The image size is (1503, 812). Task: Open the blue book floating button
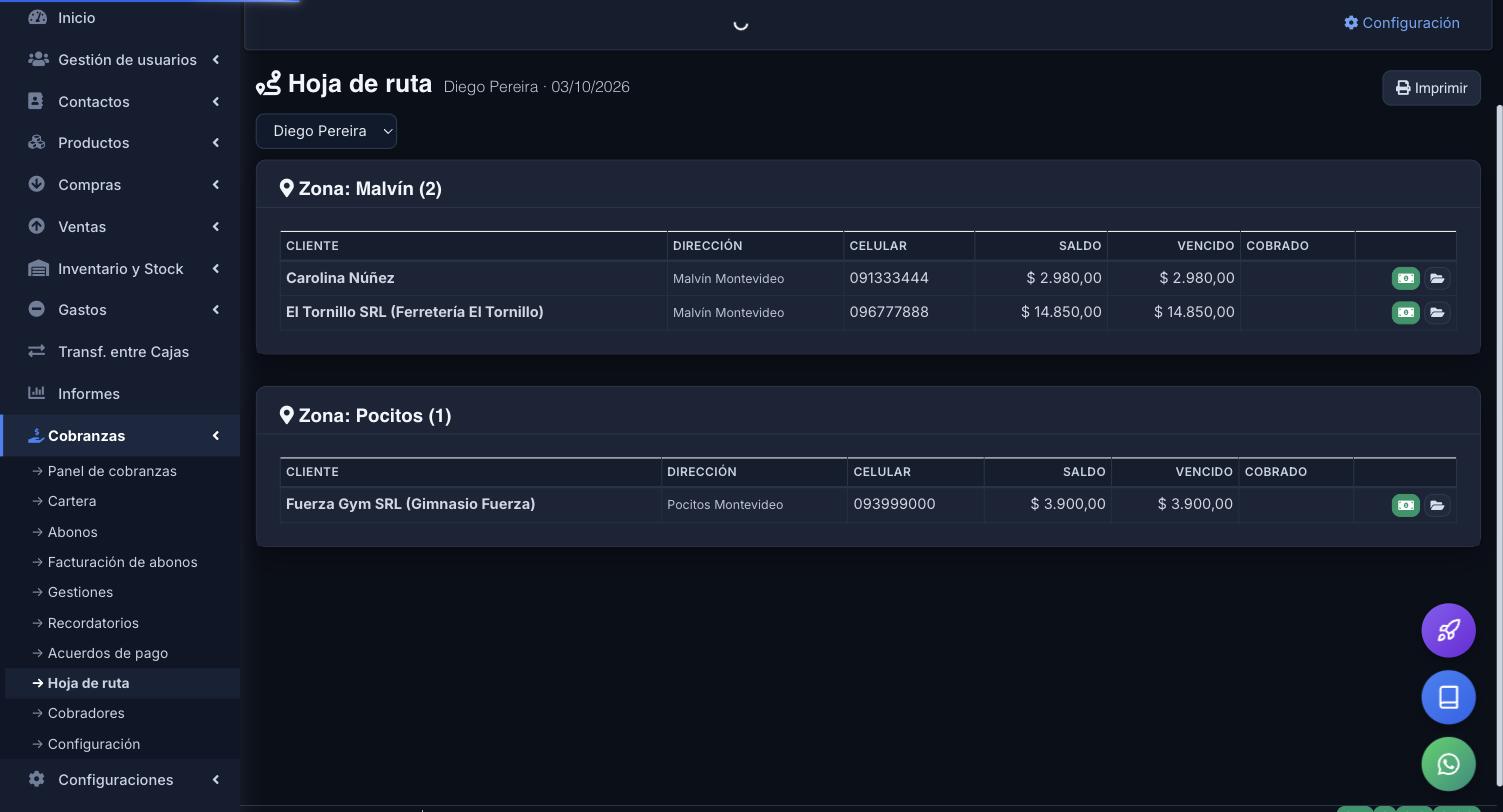click(x=1448, y=697)
